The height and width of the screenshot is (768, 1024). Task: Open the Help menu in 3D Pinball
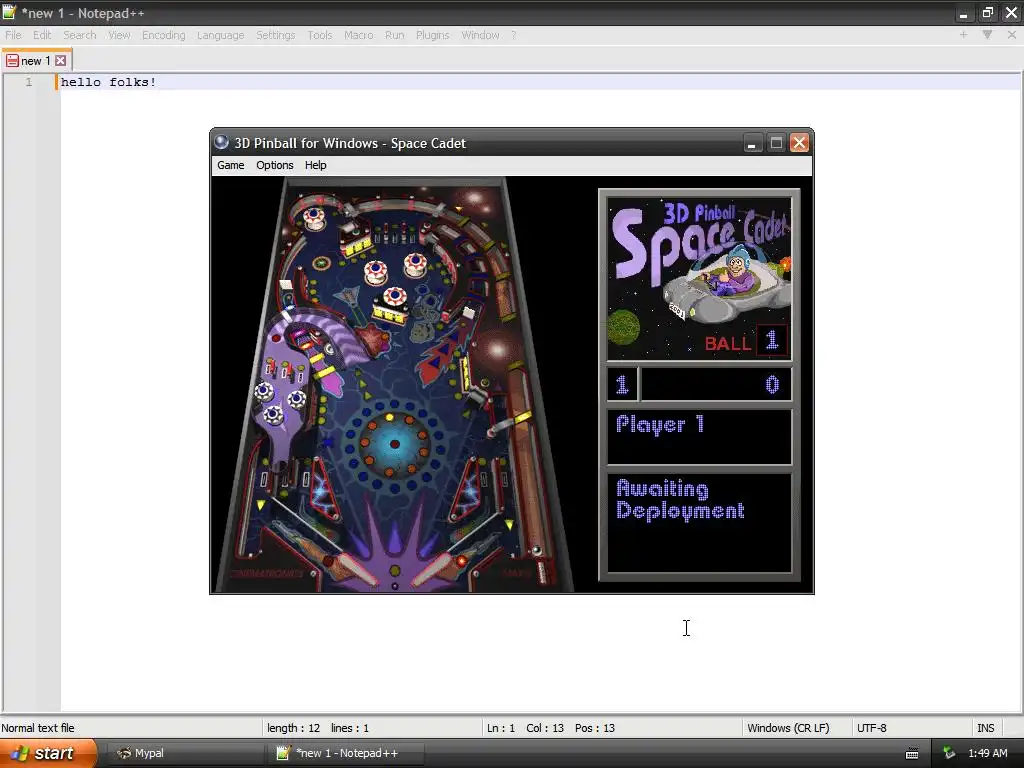click(315, 165)
